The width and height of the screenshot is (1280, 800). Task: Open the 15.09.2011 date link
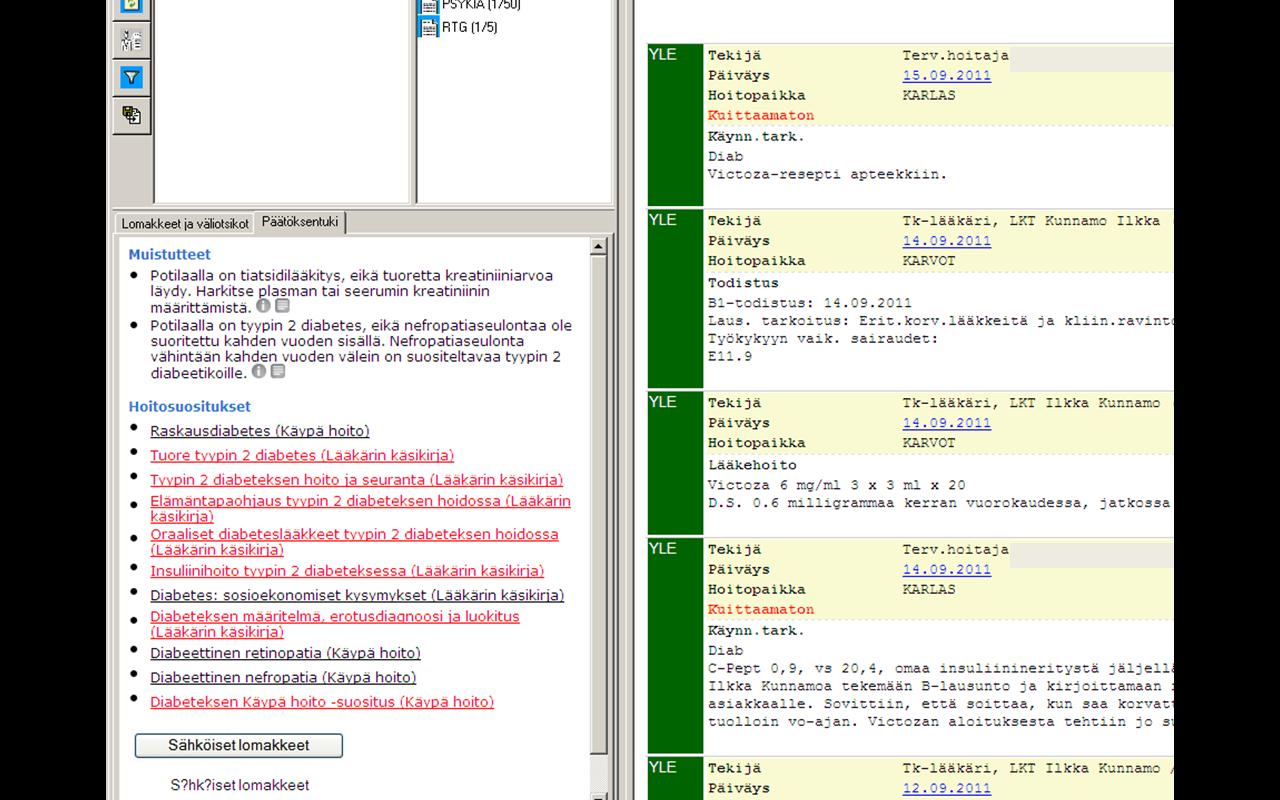click(x=947, y=75)
